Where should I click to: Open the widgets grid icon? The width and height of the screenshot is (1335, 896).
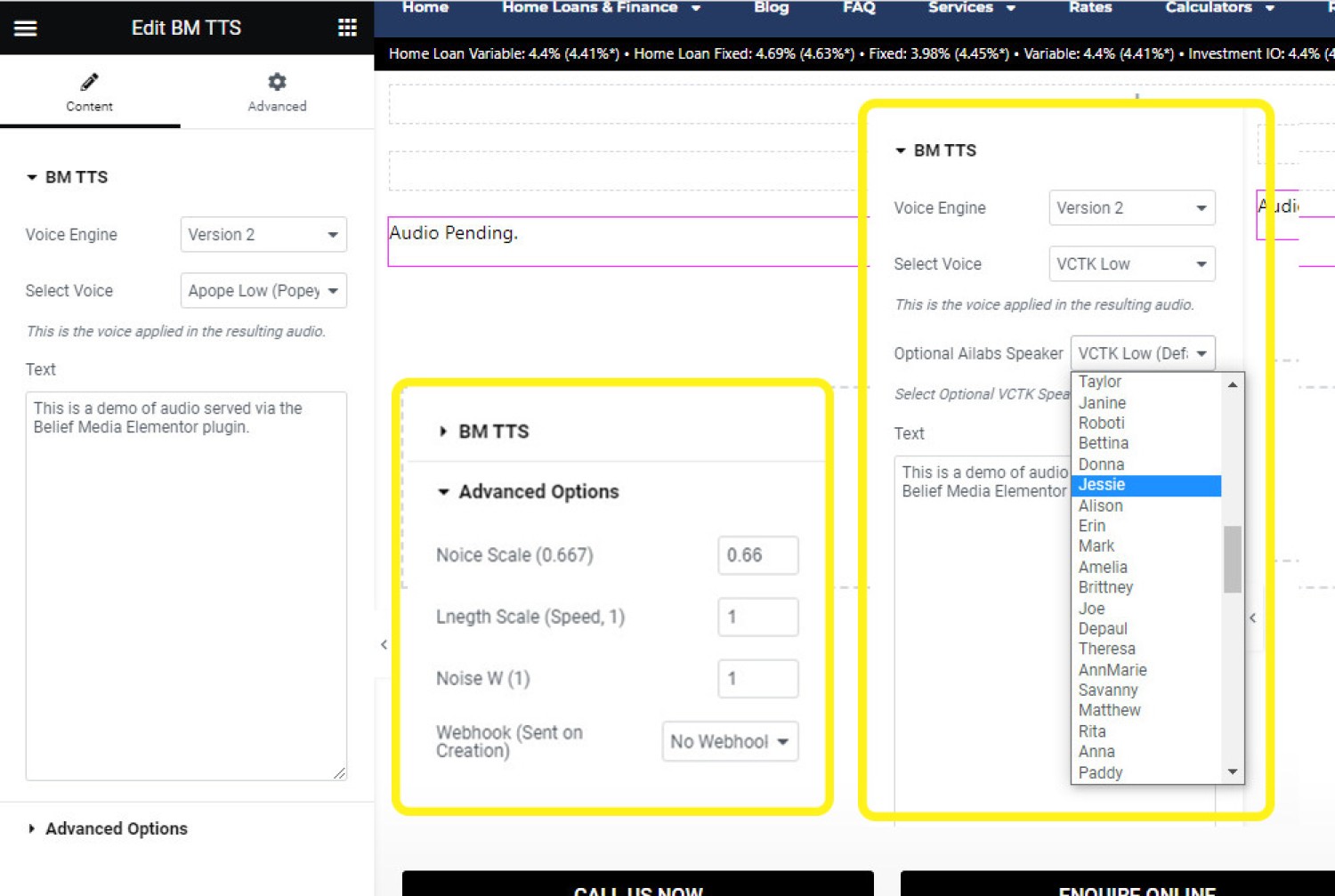347,28
